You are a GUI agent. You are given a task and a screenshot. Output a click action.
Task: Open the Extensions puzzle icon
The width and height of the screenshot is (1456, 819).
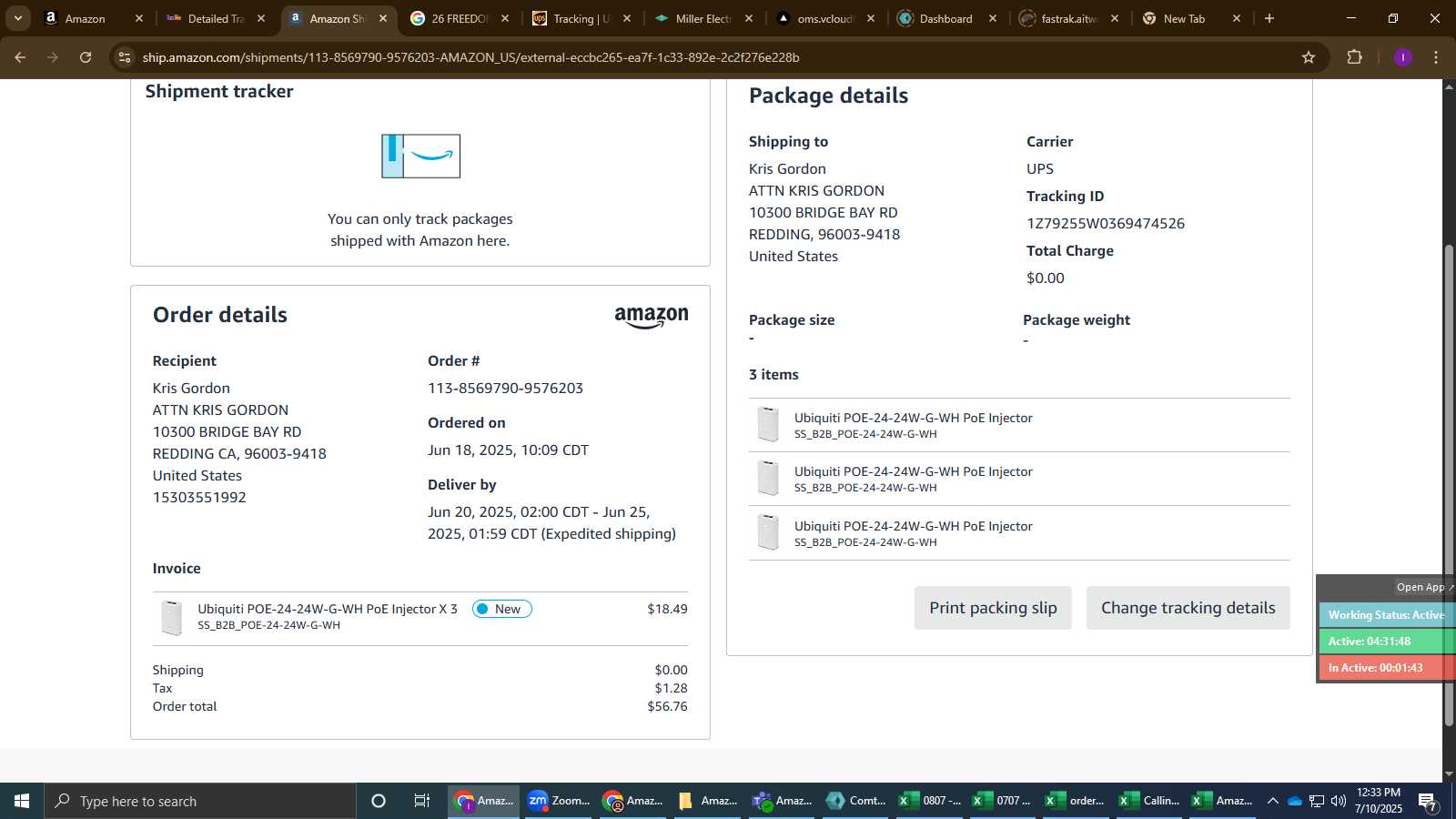tap(1354, 57)
